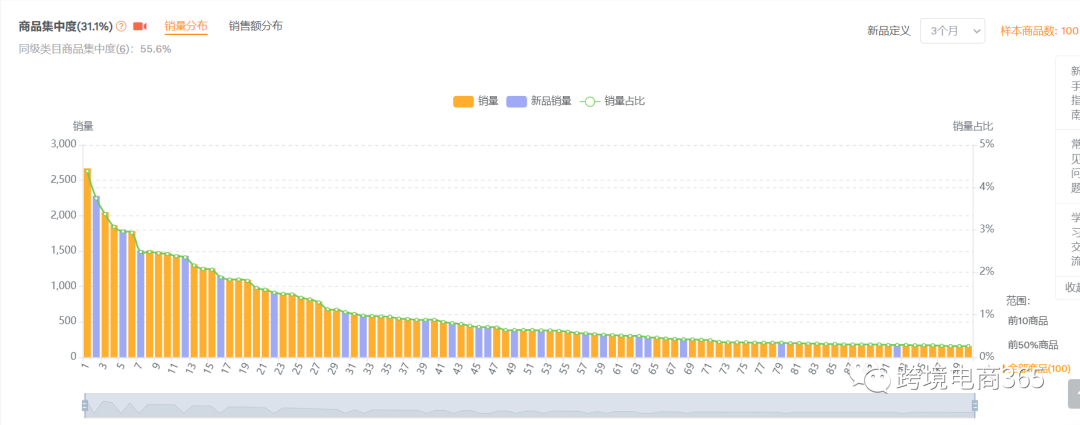
Task: Click the middle of the zoom range bar
Action: coord(530,405)
